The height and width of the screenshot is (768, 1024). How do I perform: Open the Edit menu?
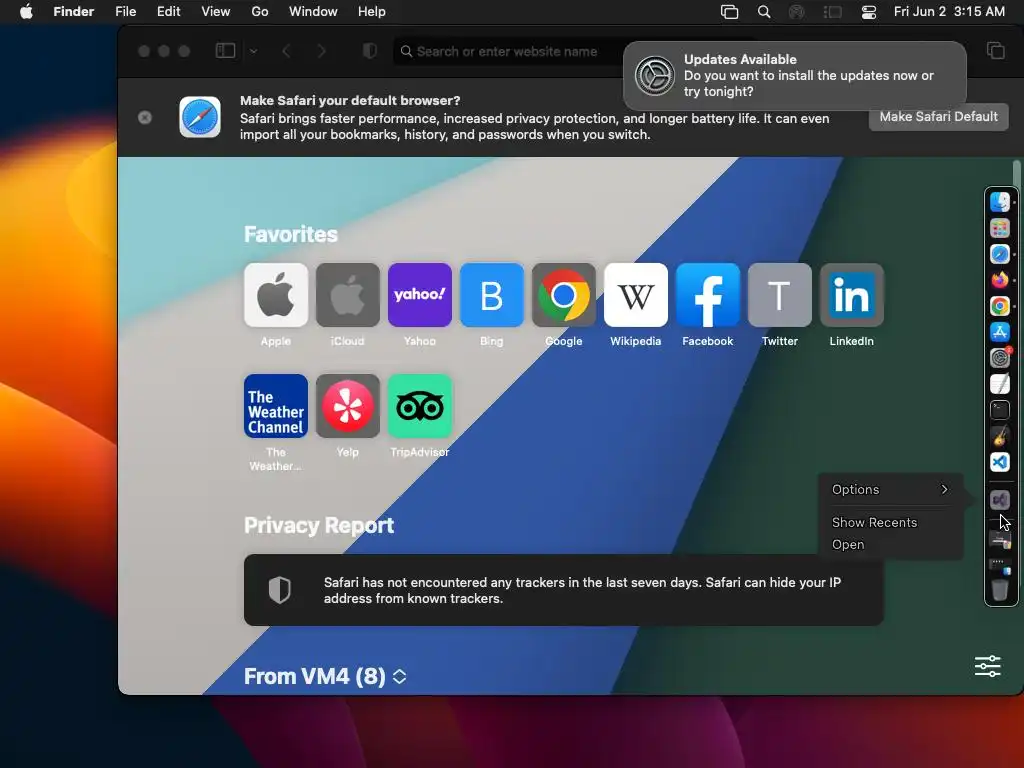(168, 12)
